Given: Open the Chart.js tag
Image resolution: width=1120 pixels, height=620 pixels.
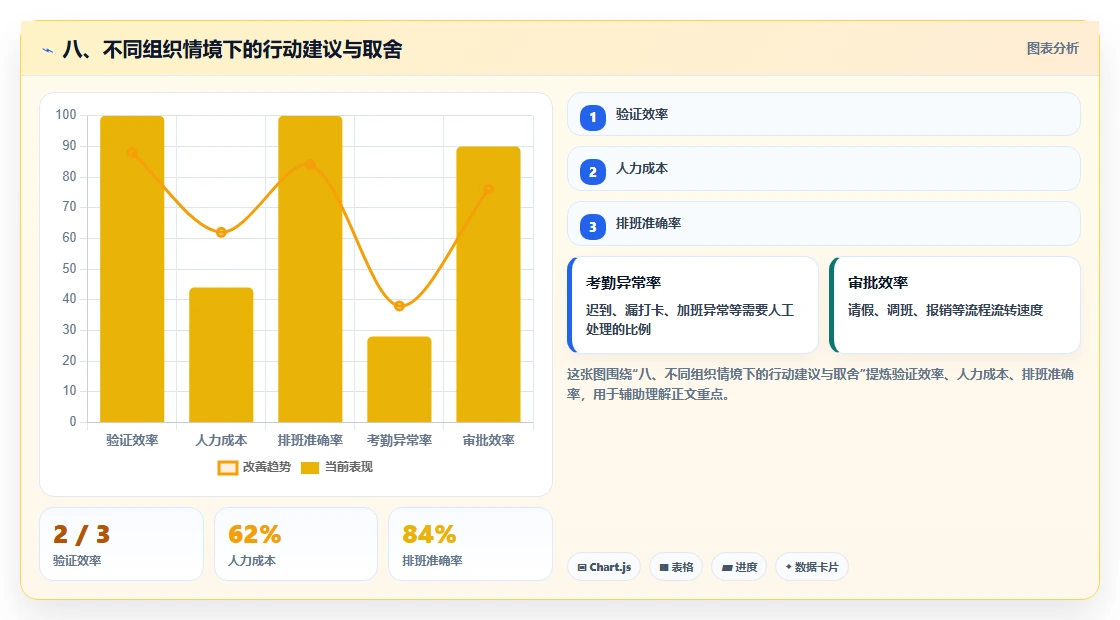Looking at the screenshot, I should coord(604,567).
